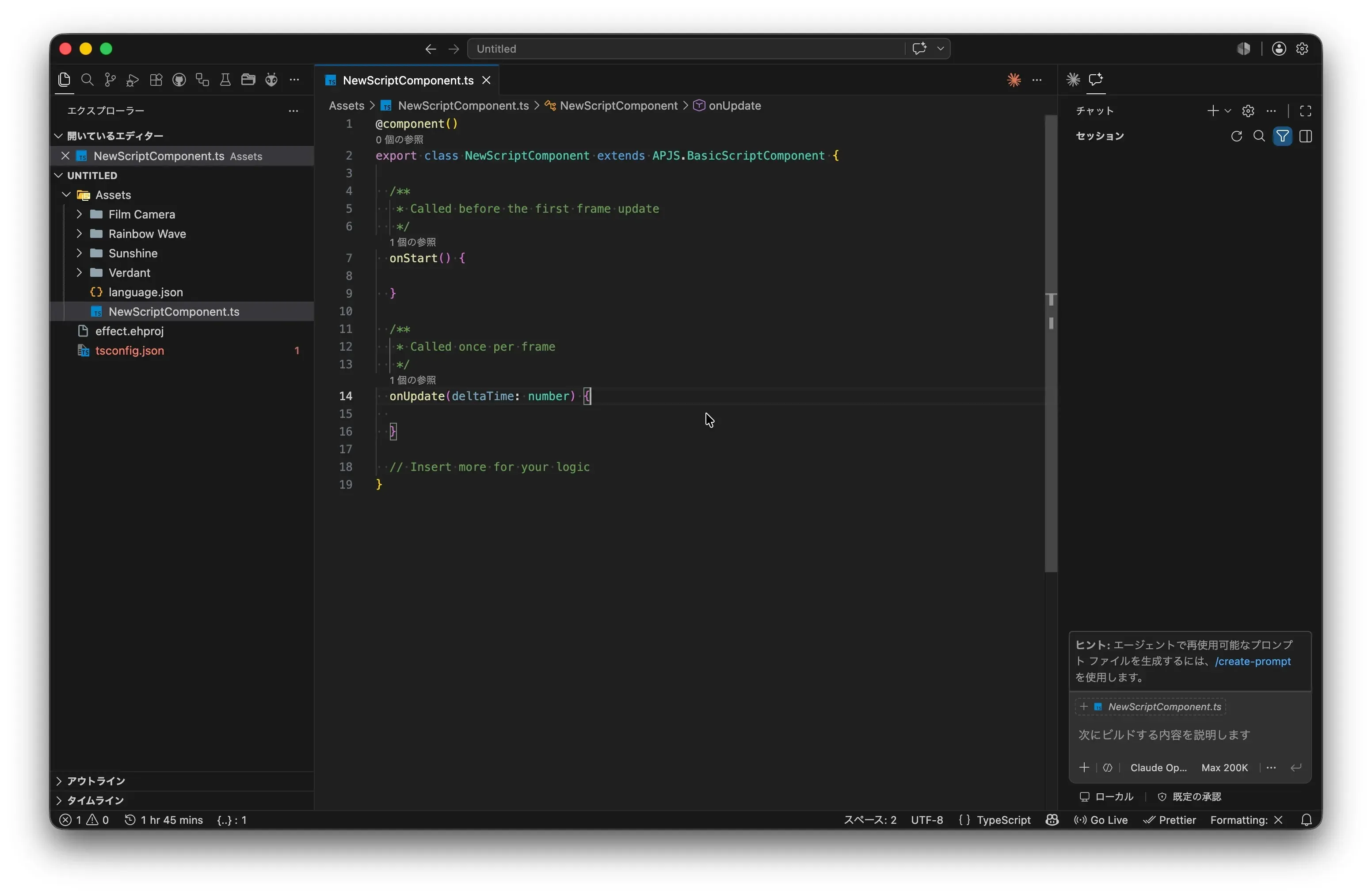1372x895 pixels.
Task: Open chat settings gear
Action: point(1248,111)
